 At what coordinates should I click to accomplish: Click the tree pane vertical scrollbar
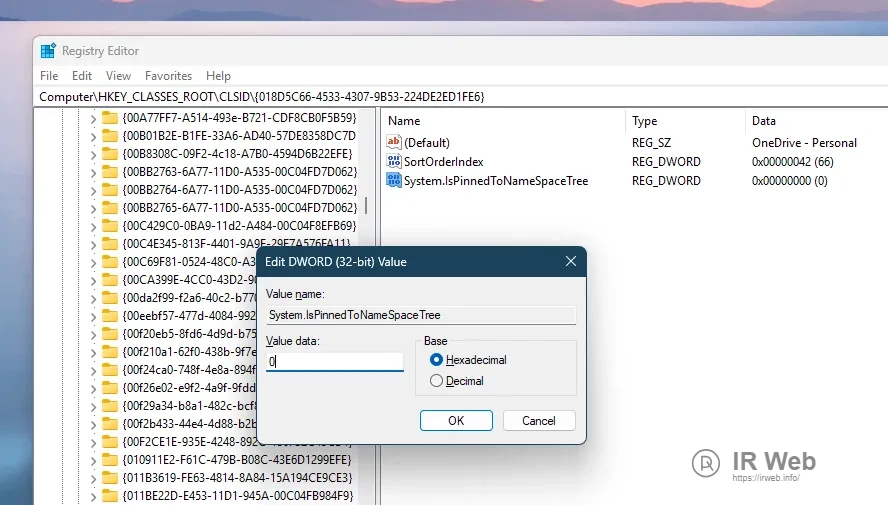pos(366,300)
